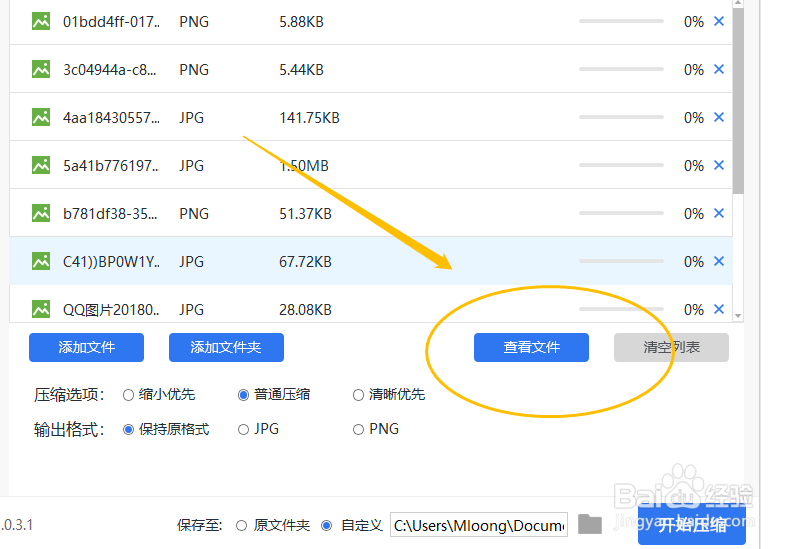Click size value 28.08KB
The image size is (800, 549).
click(305, 310)
